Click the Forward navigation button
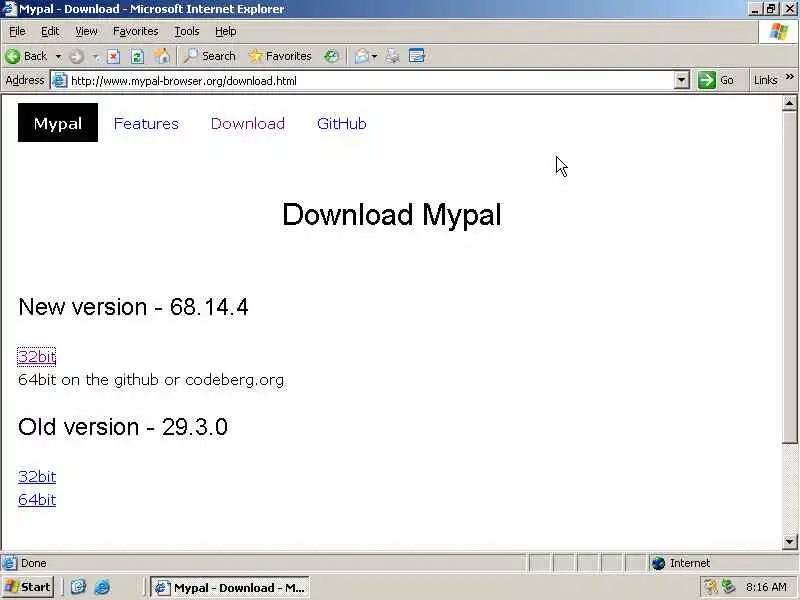This screenshot has height=600, width=800. [x=77, y=56]
